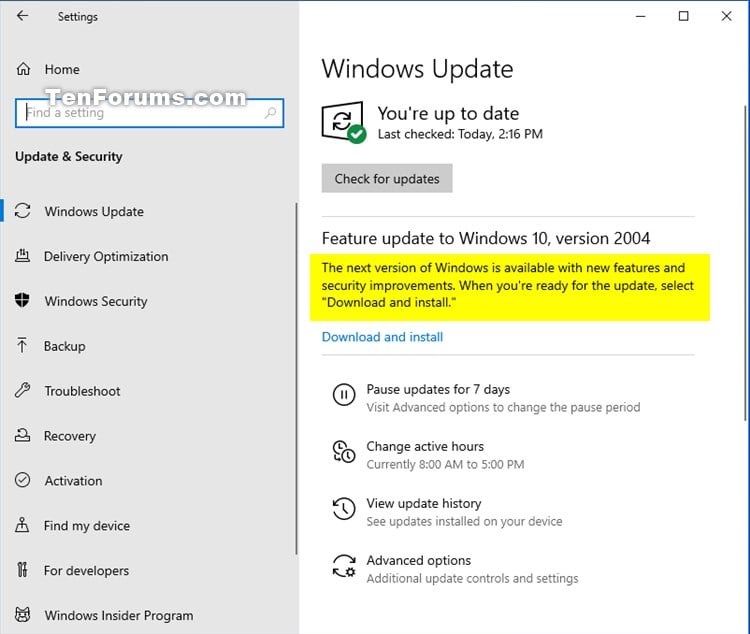This screenshot has width=750, height=634.
Task: Click the For developers tools icon
Action: [22, 570]
